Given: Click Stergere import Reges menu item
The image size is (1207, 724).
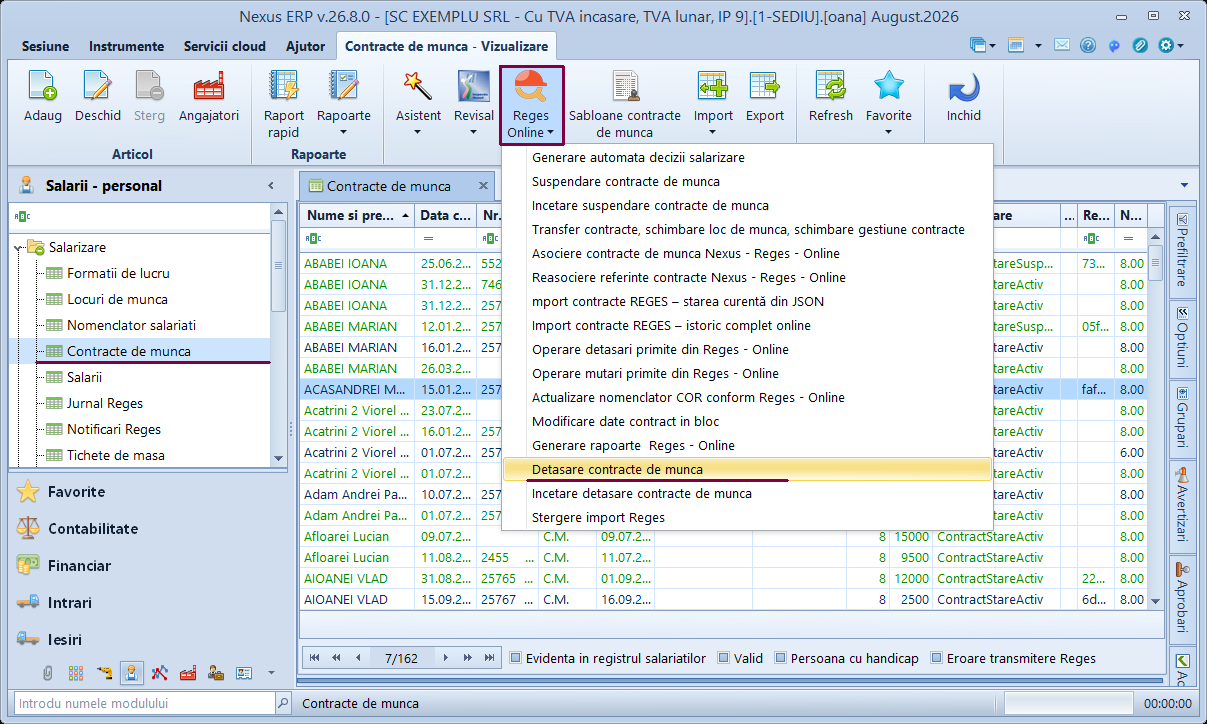Looking at the screenshot, I should tap(598, 518).
